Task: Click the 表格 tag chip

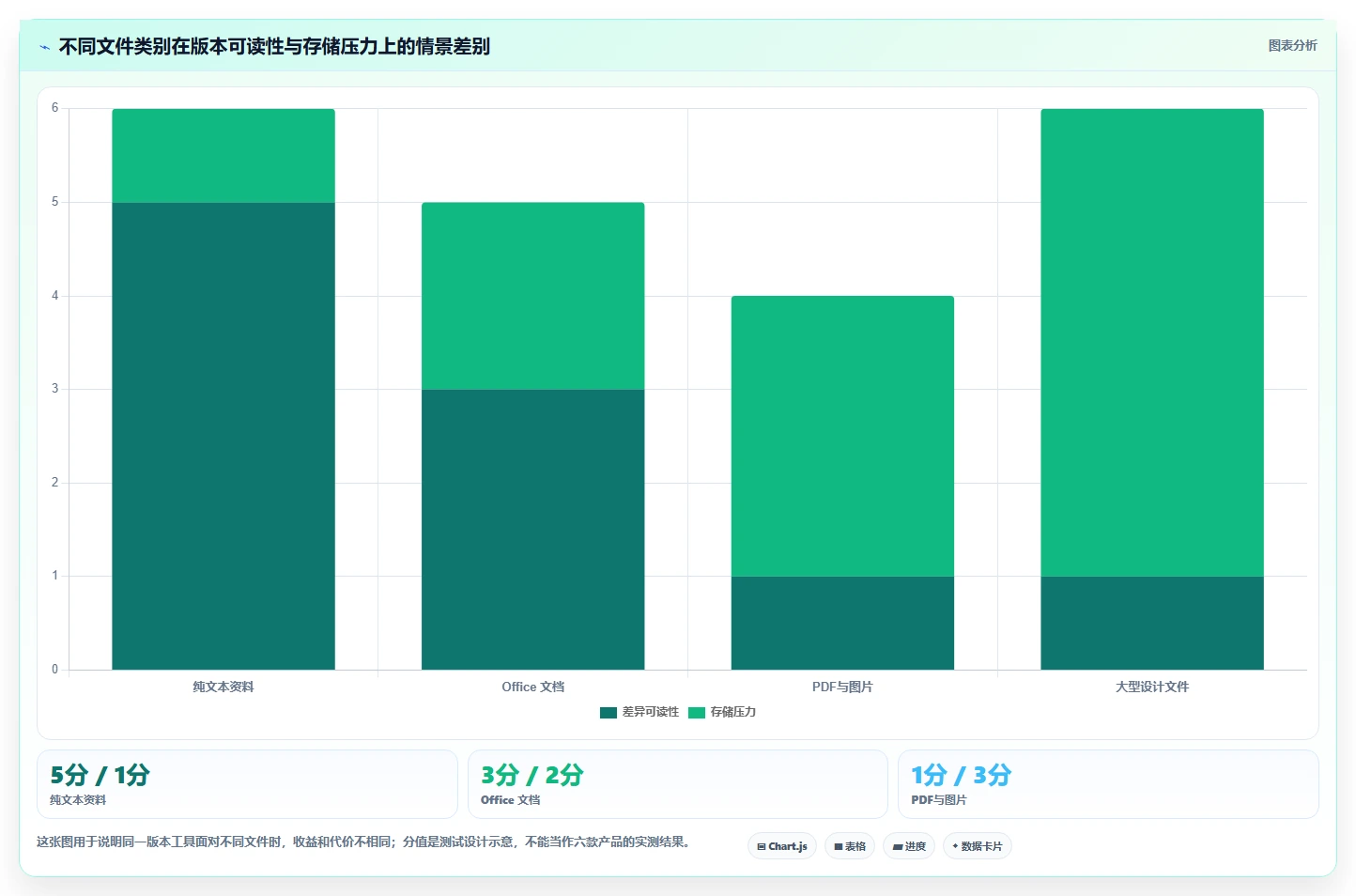Action: click(850, 846)
